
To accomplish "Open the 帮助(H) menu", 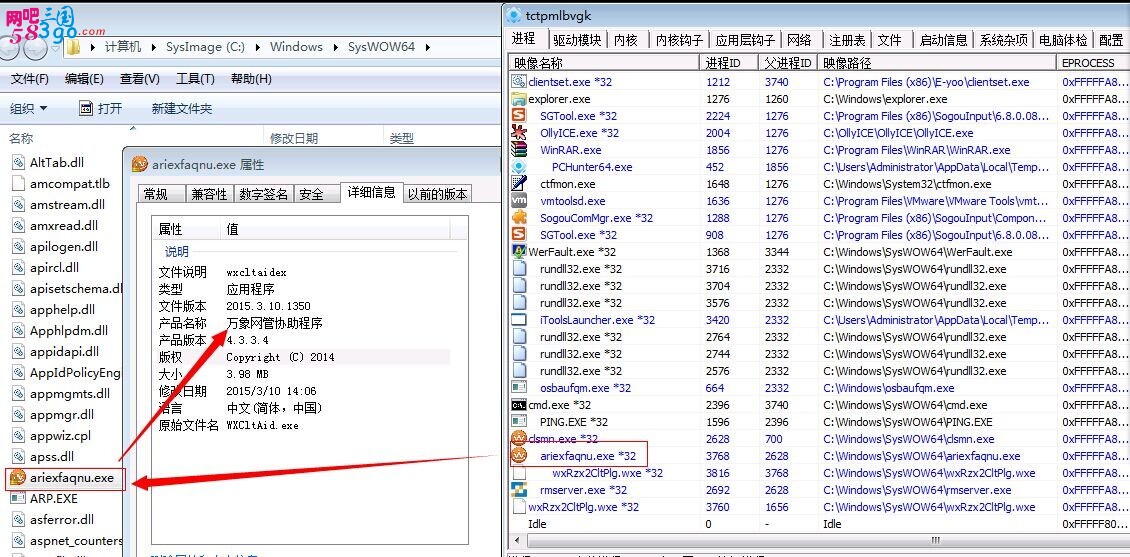I will click(x=251, y=79).
